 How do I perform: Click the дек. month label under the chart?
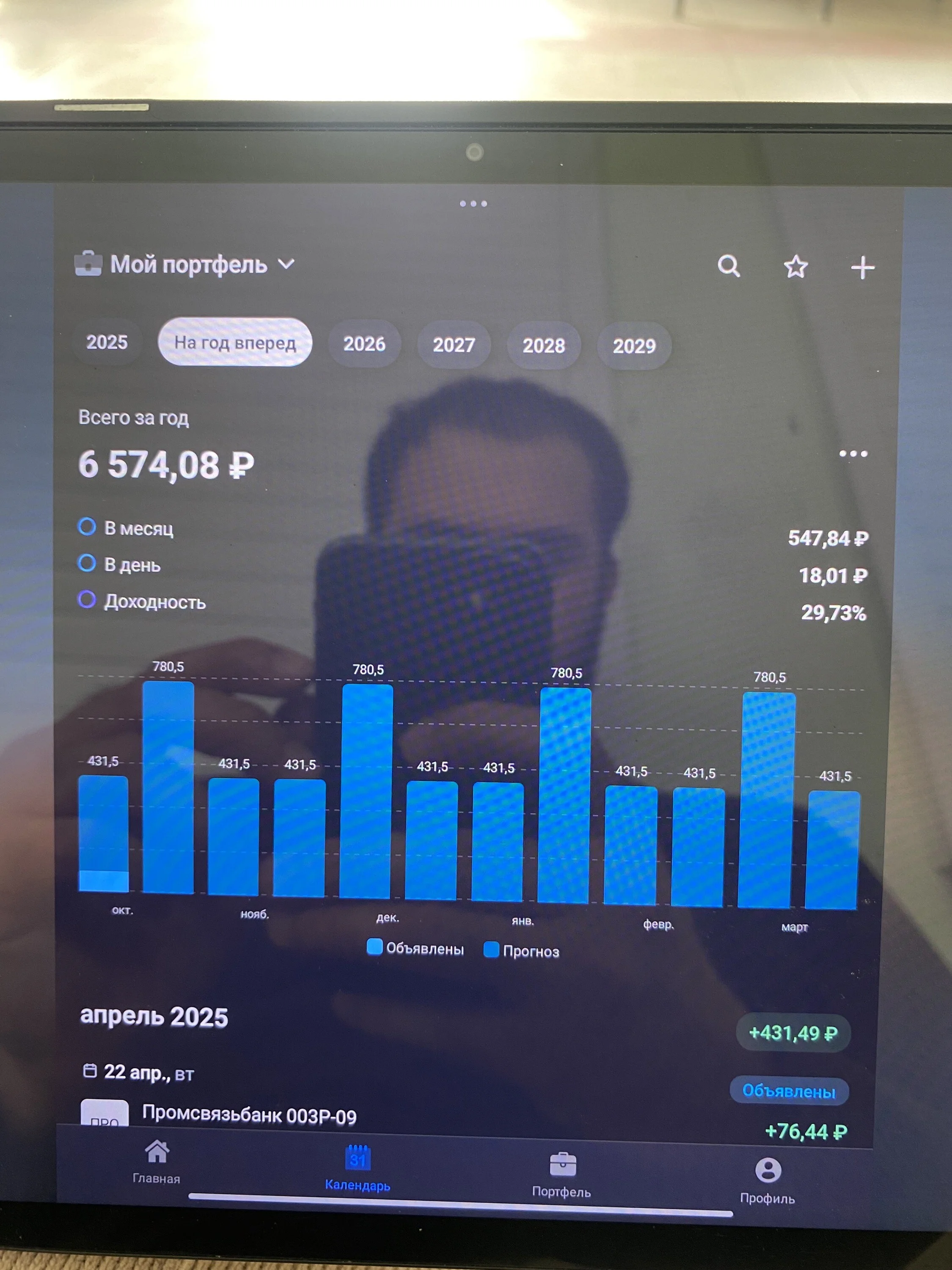[x=387, y=917]
